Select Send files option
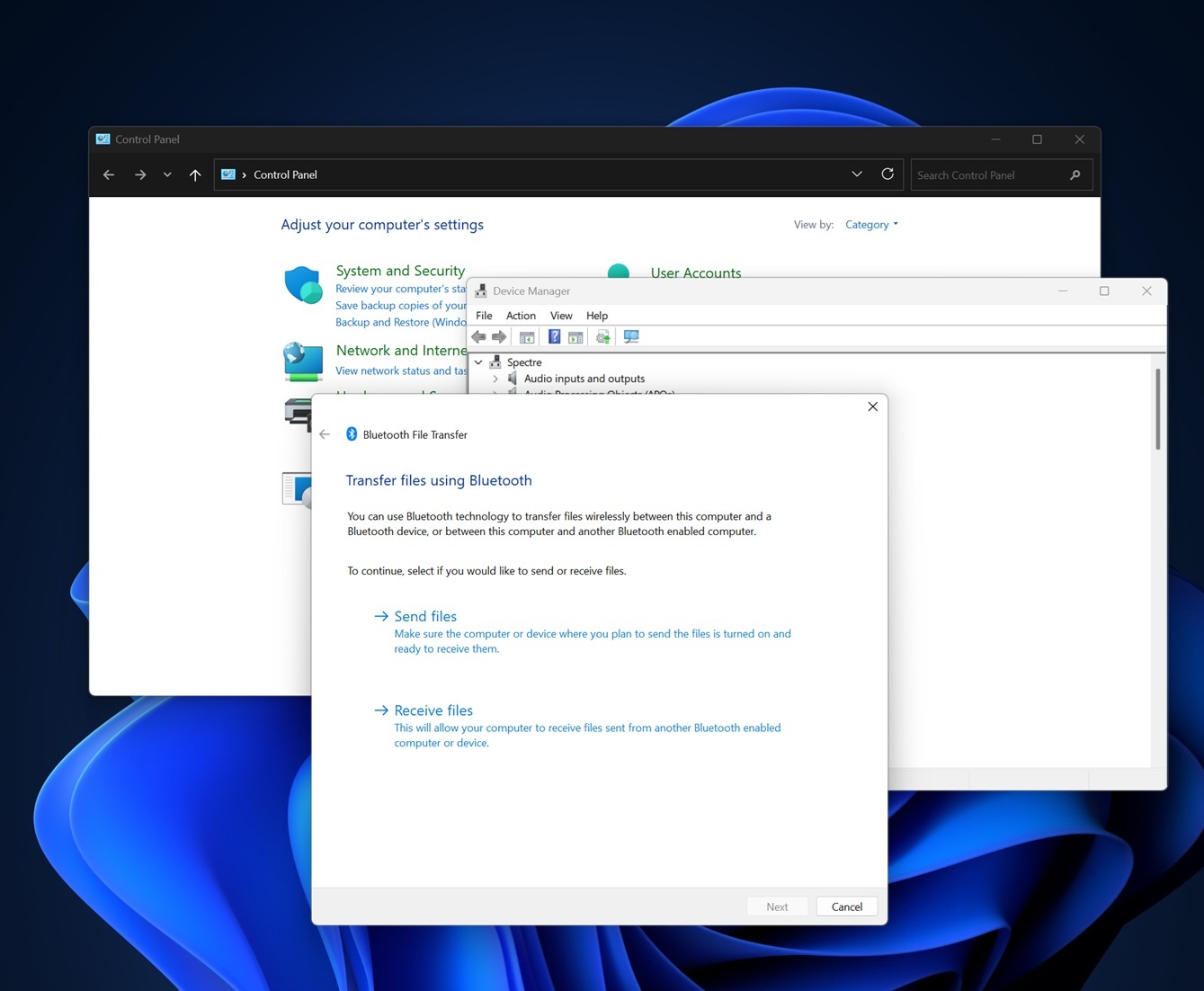Image resolution: width=1204 pixels, height=991 pixels. click(425, 616)
